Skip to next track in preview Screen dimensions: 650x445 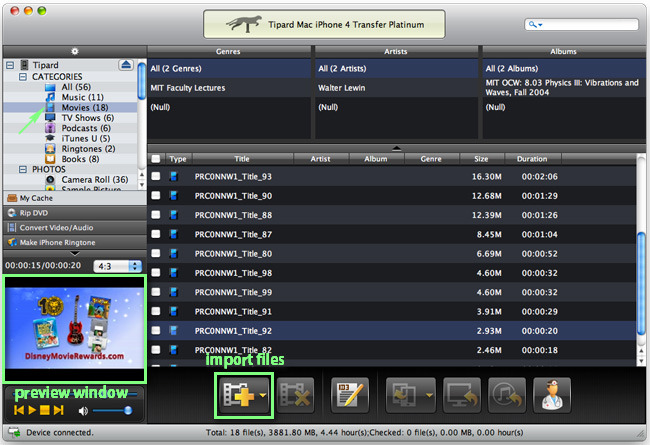(58, 410)
